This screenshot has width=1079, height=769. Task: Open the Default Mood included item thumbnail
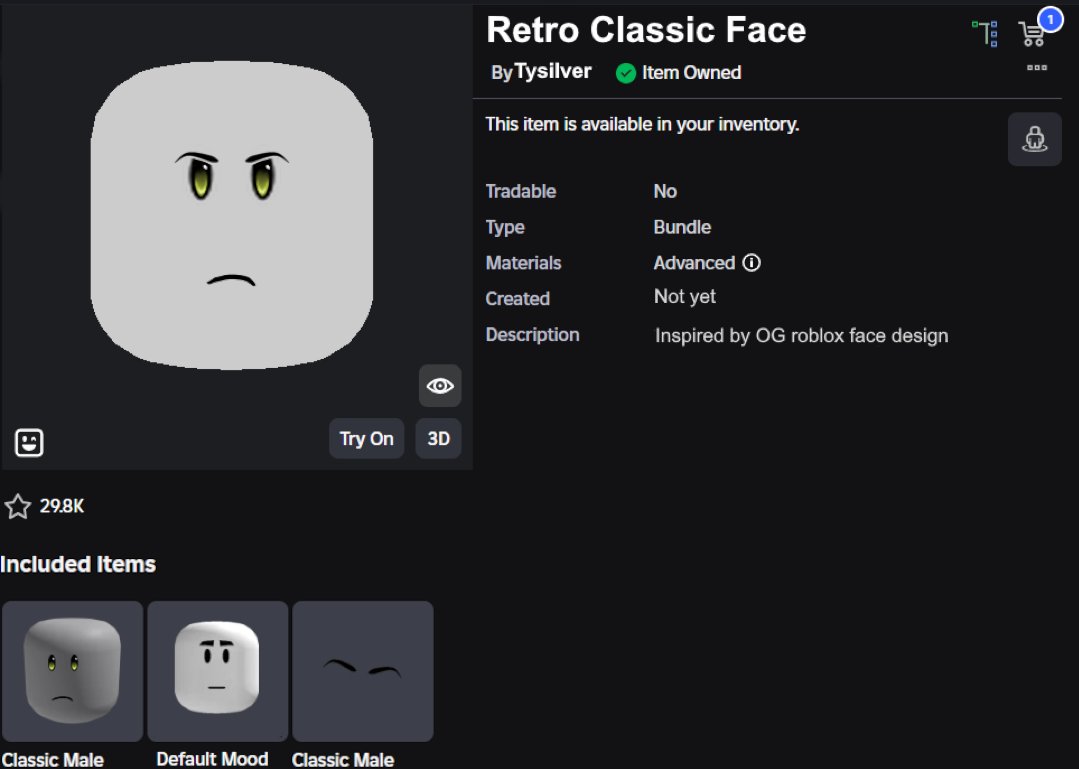point(217,671)
